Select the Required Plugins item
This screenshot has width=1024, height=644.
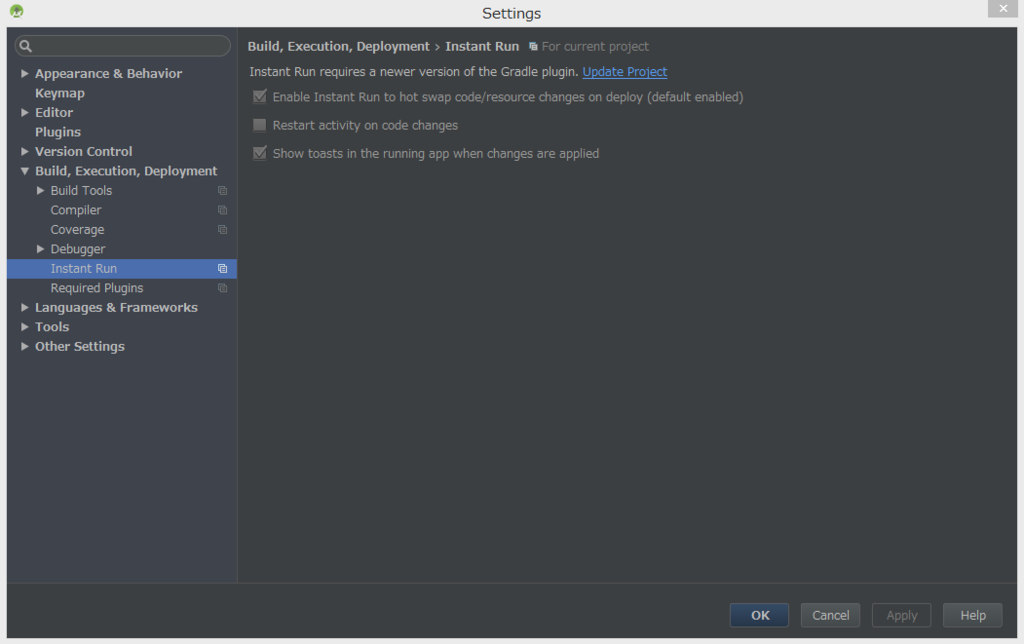coord(97,288)
